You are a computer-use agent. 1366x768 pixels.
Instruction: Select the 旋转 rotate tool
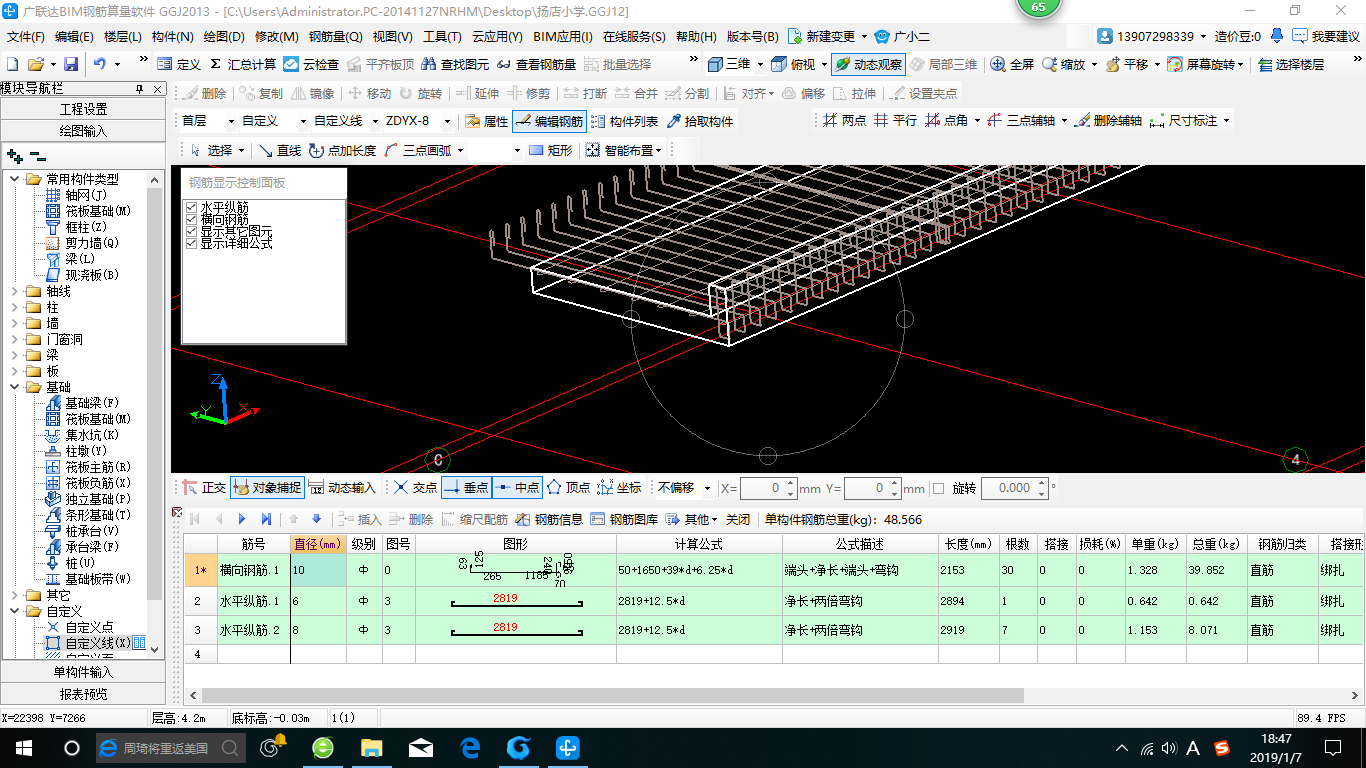pyautogui.click(x=420, y=93)
